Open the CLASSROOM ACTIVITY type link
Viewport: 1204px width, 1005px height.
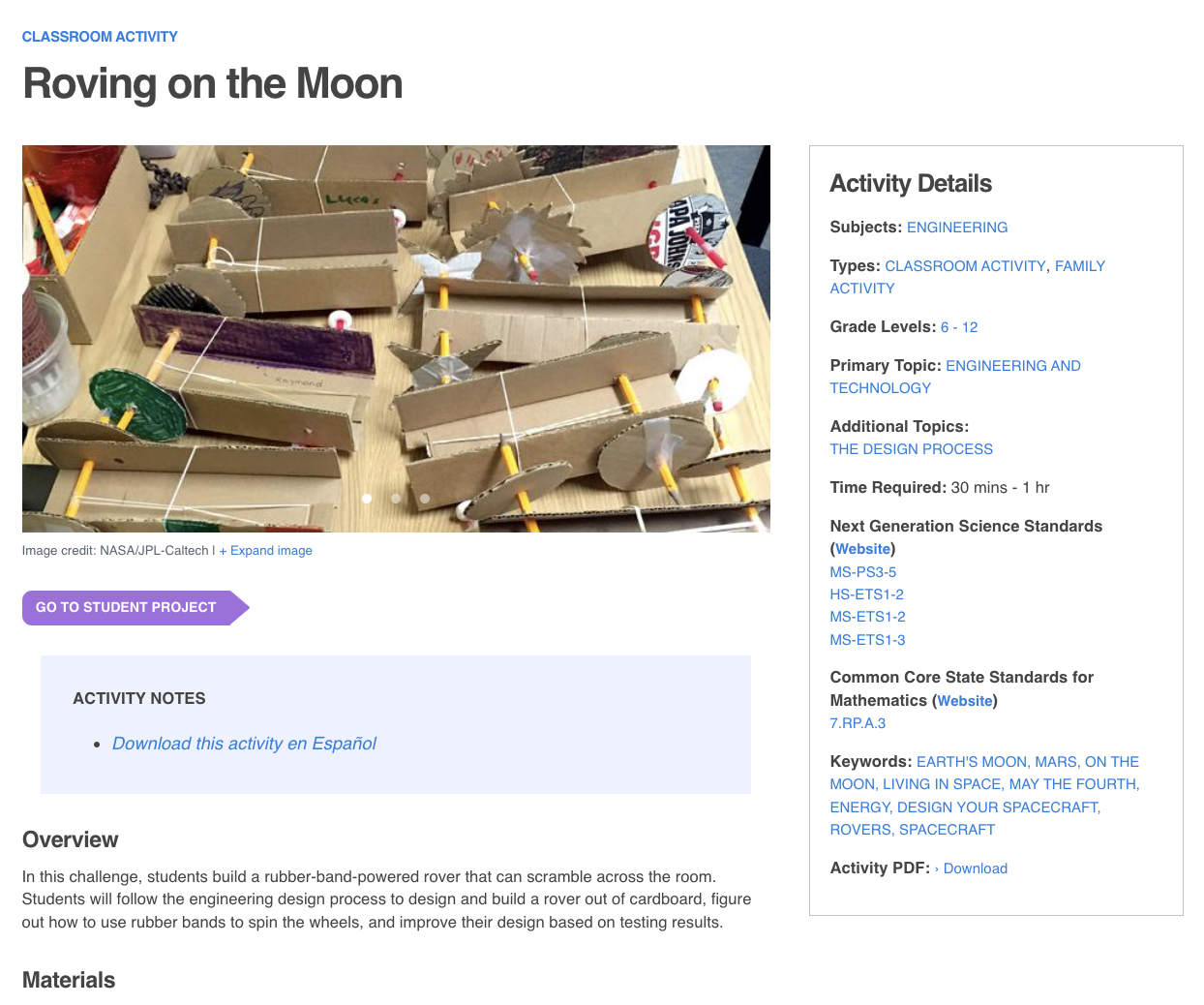coord(965,265)
